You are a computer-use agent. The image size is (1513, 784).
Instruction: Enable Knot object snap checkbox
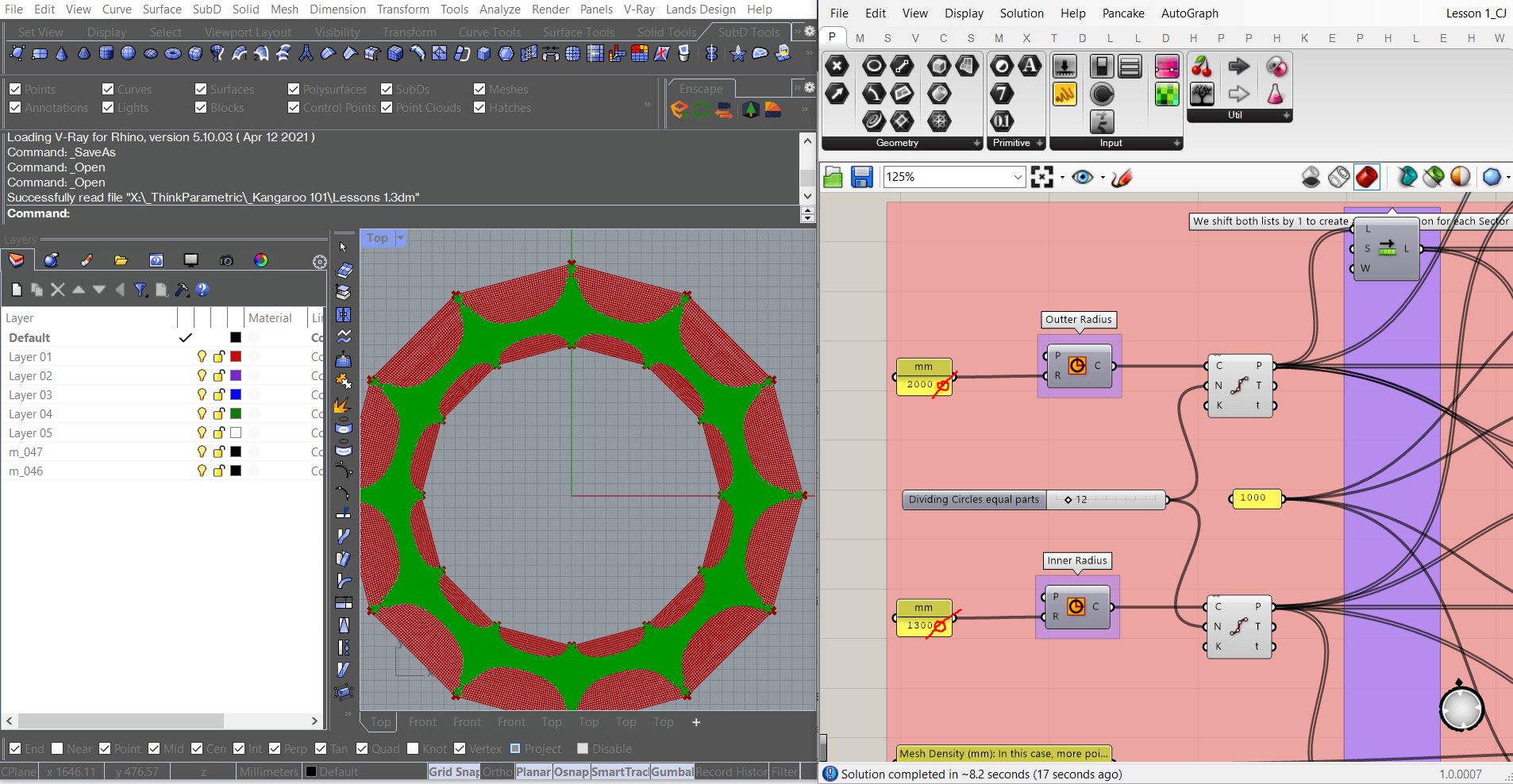413,748
